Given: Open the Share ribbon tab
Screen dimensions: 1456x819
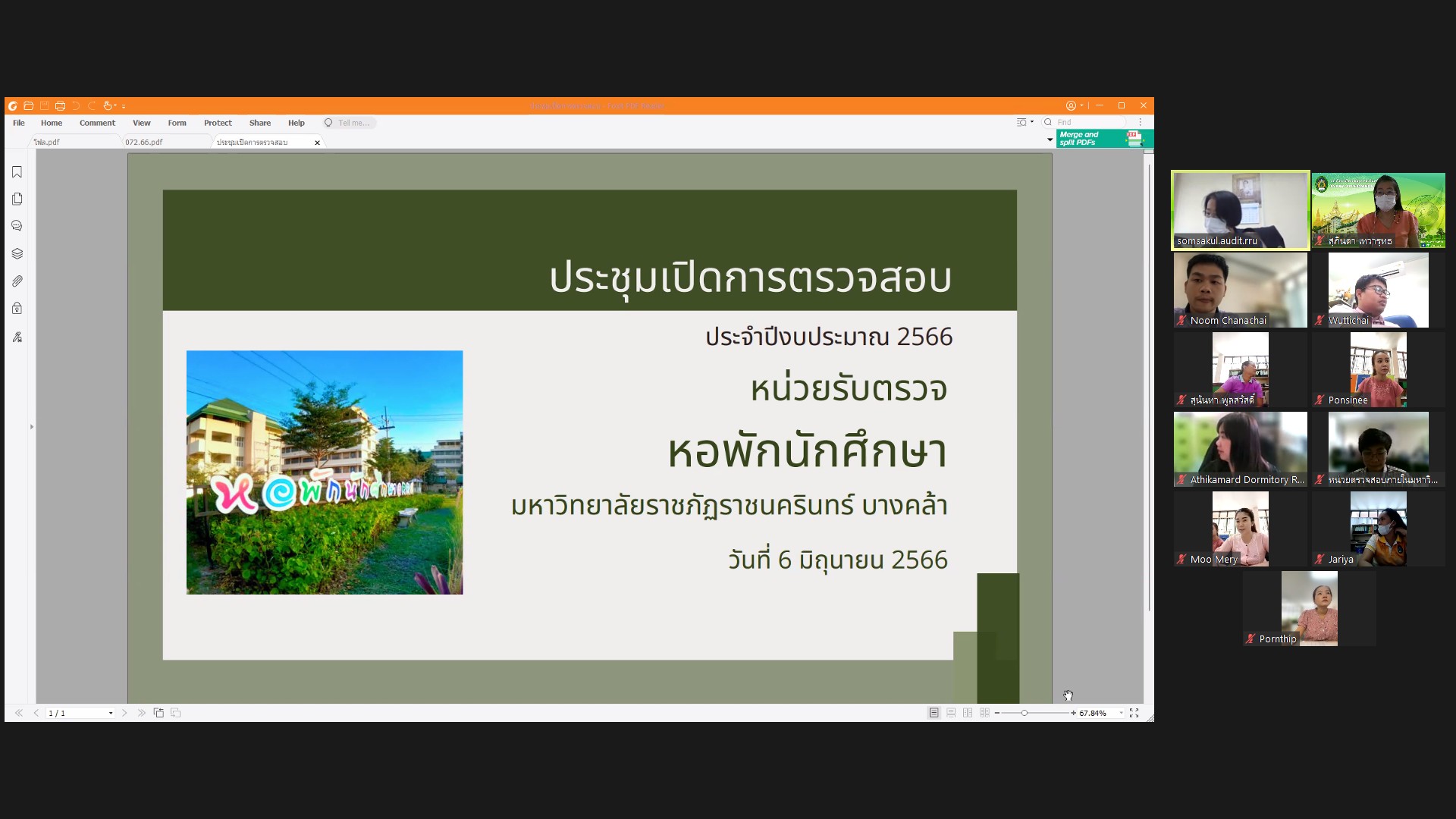Looking at the screenshot, I should pyautogui.click(x=260, y=123).
